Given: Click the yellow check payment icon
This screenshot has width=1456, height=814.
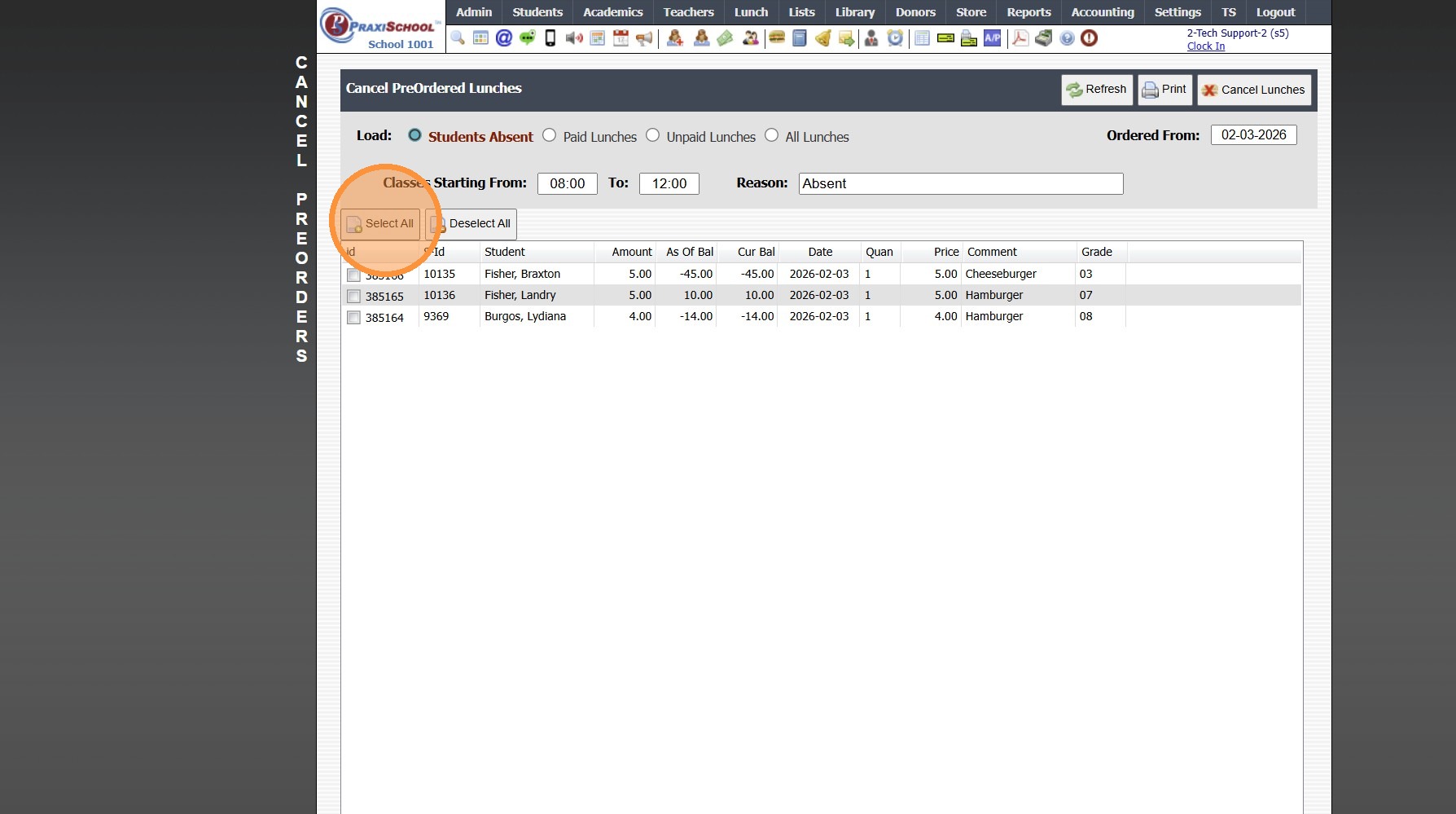Looking at the screenshot, I should [x=945, y=38].
